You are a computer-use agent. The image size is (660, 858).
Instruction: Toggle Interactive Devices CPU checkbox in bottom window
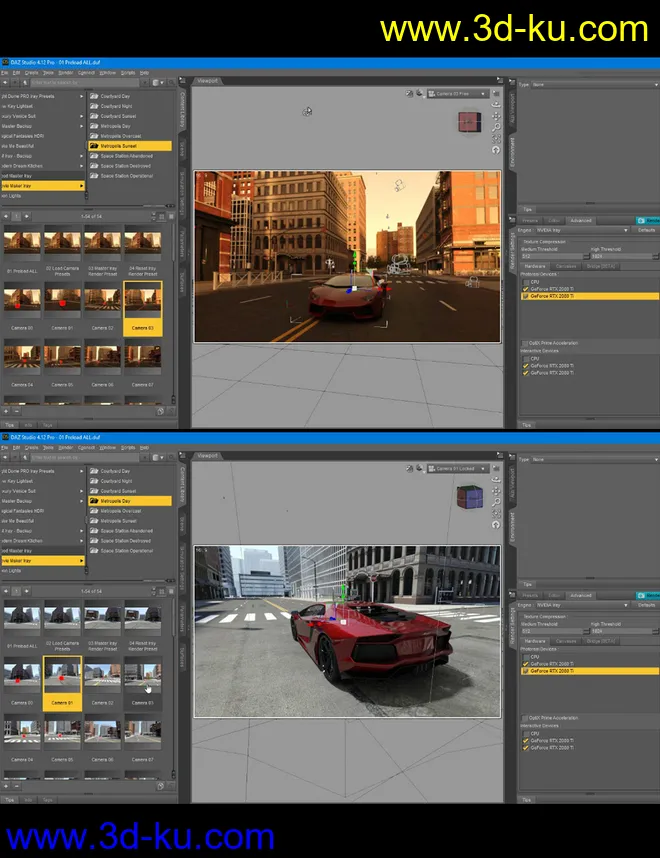click(x=526, y=732)
